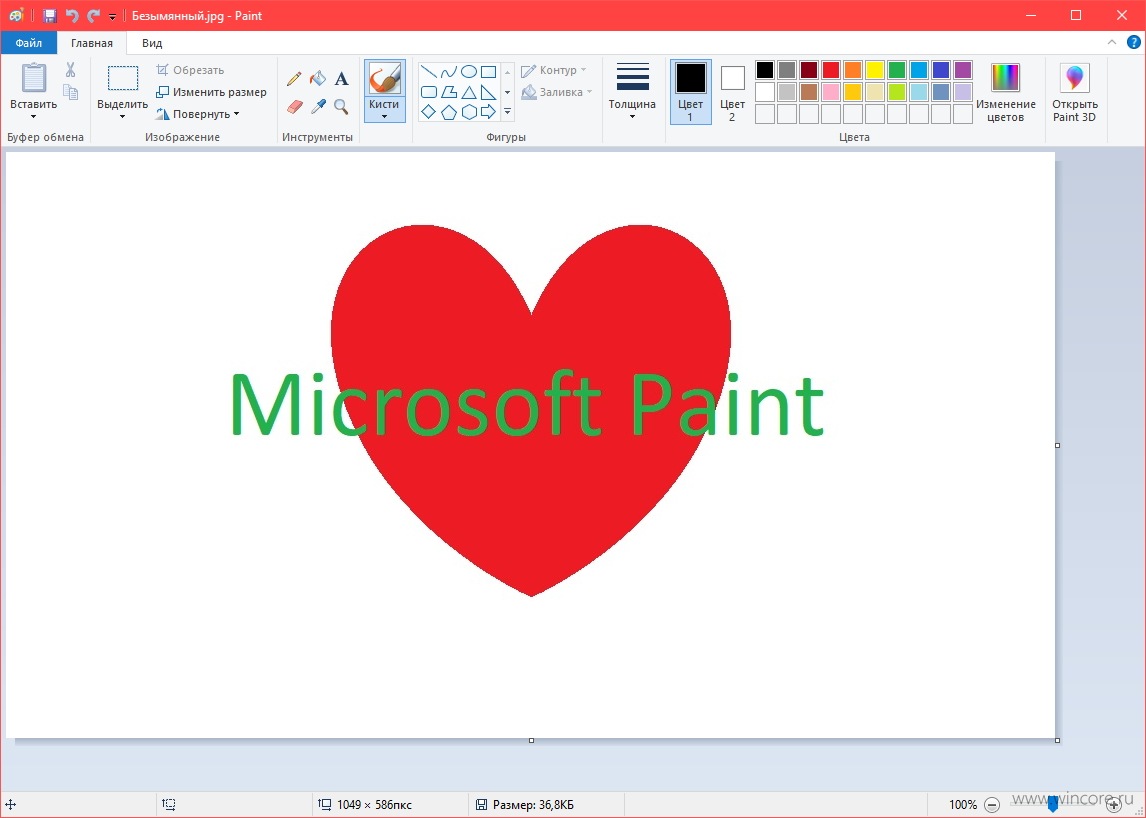Activate Color 2 (Цвет 2) selector

click(x=732, y=92)
